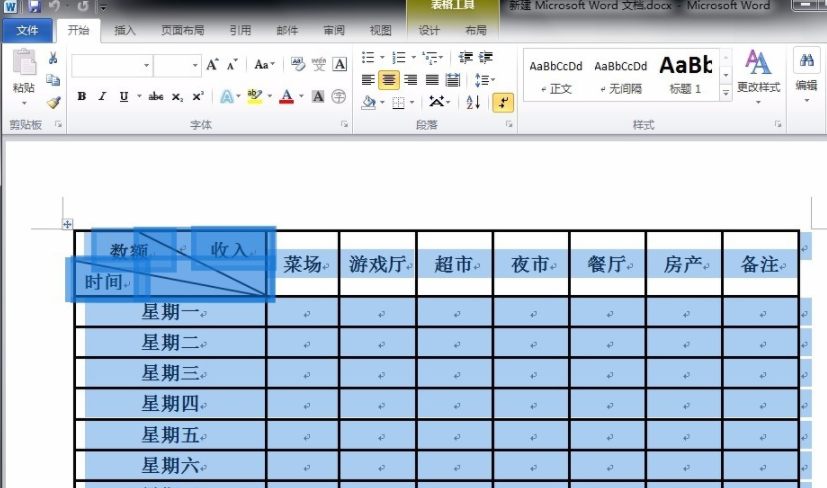The width and height of the screenshot is (827, 488).
Task: Click the Text Effects glowing A icon
Action: (227, 96)
